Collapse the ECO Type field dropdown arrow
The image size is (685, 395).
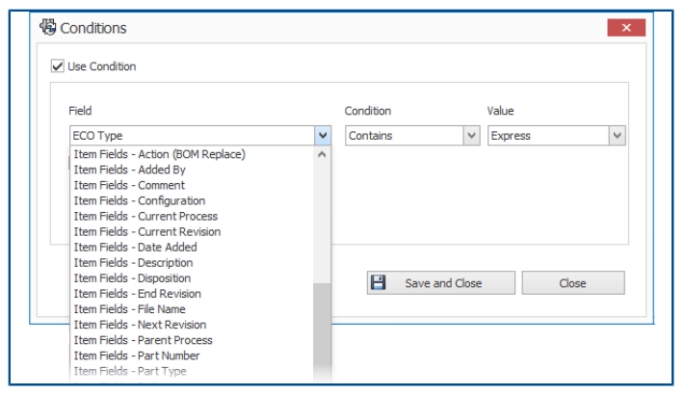click(322, 135)
